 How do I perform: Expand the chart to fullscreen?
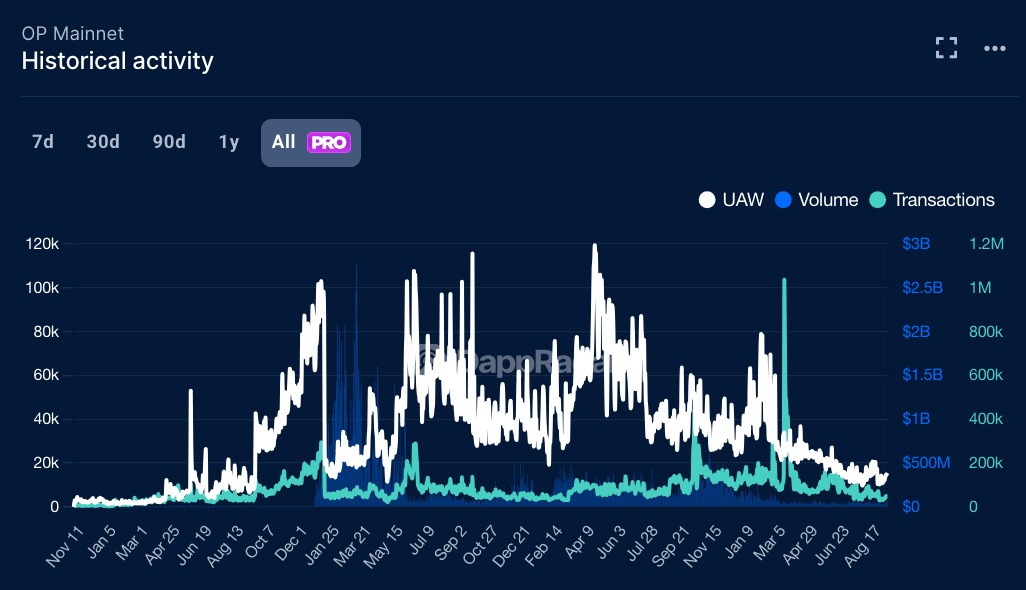(946, 48)
